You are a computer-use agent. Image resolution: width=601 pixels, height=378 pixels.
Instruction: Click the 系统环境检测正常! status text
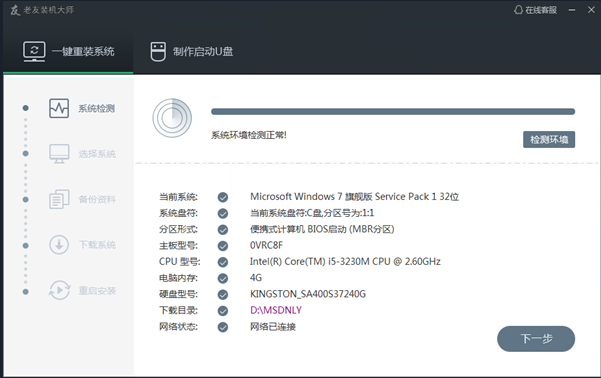pyautogui.click(x=249, y=135)
